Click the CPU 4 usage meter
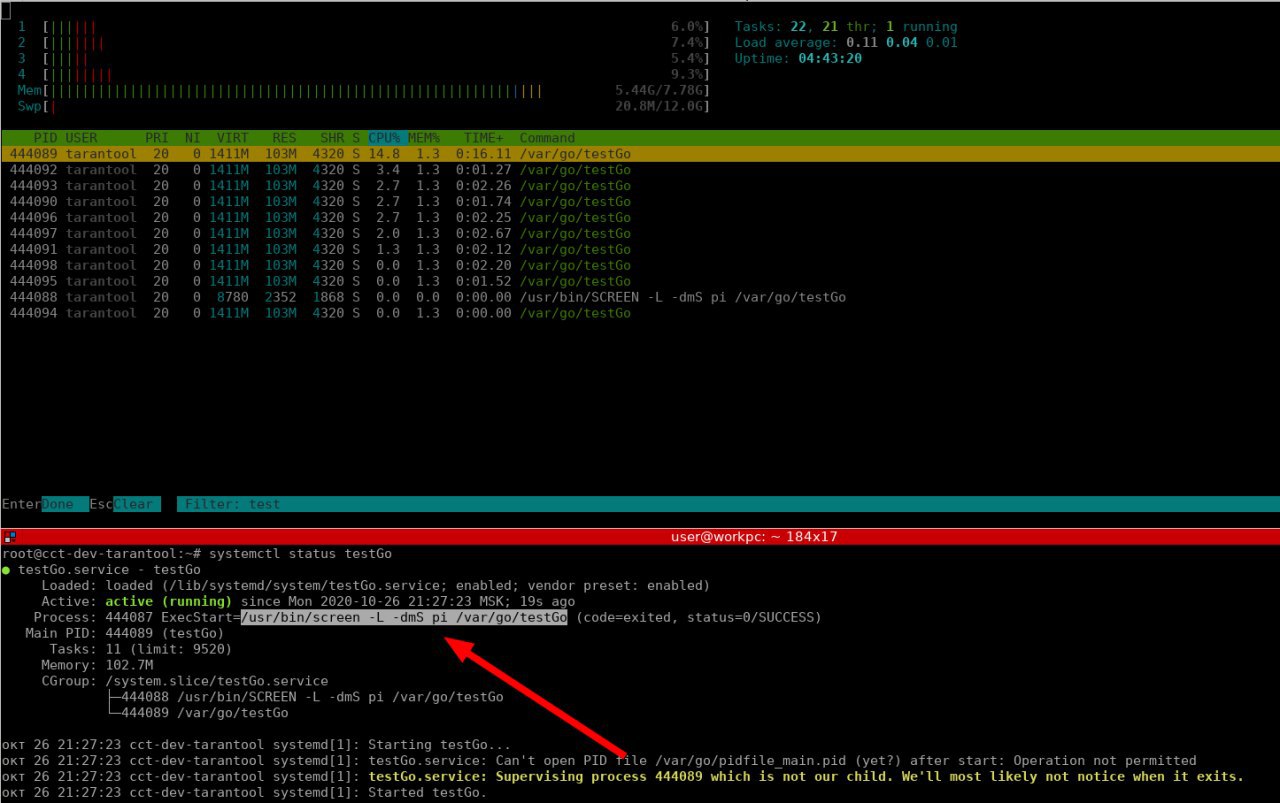 coord(364,75)
